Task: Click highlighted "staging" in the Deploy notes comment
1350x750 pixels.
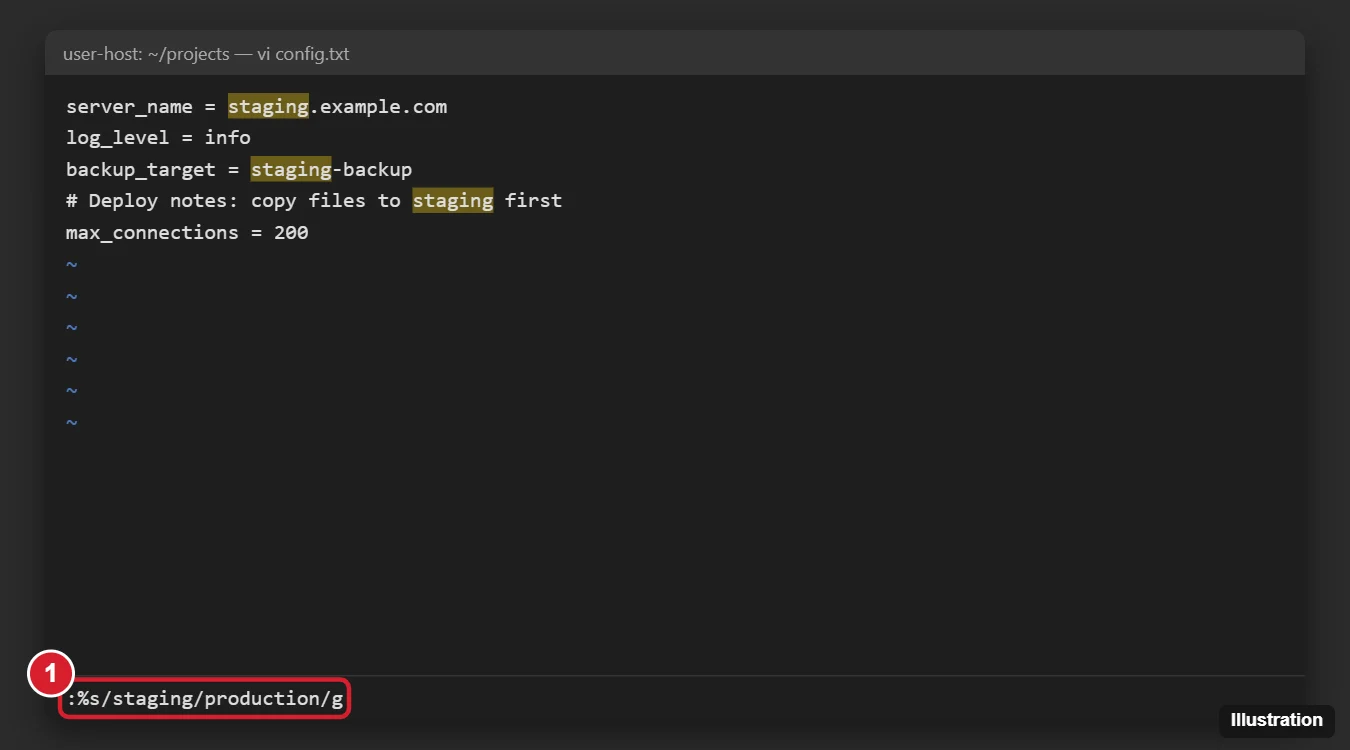Action: click(x=453, y=201)
